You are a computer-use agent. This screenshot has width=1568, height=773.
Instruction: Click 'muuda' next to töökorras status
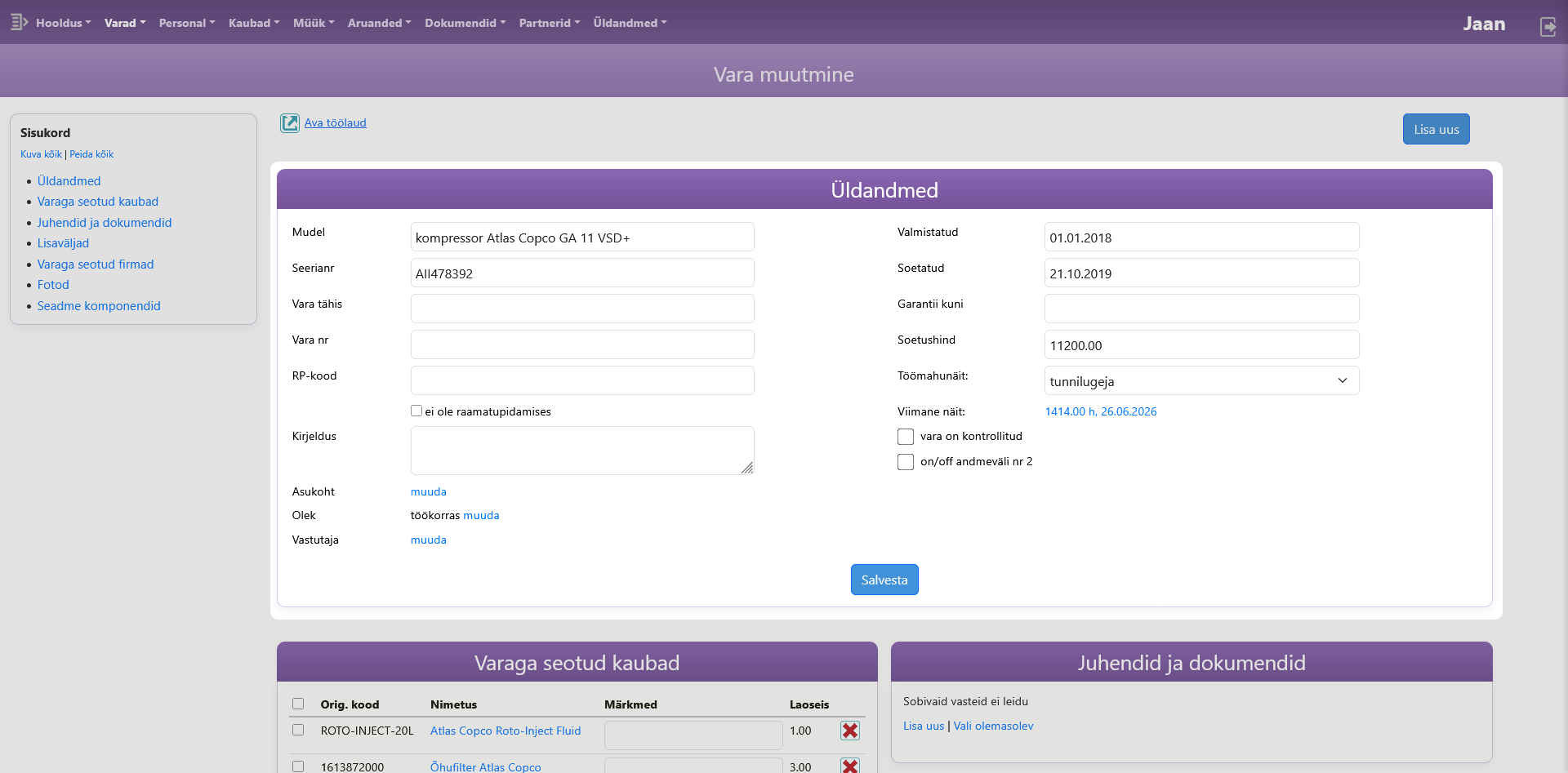click(x=481, y=515)
